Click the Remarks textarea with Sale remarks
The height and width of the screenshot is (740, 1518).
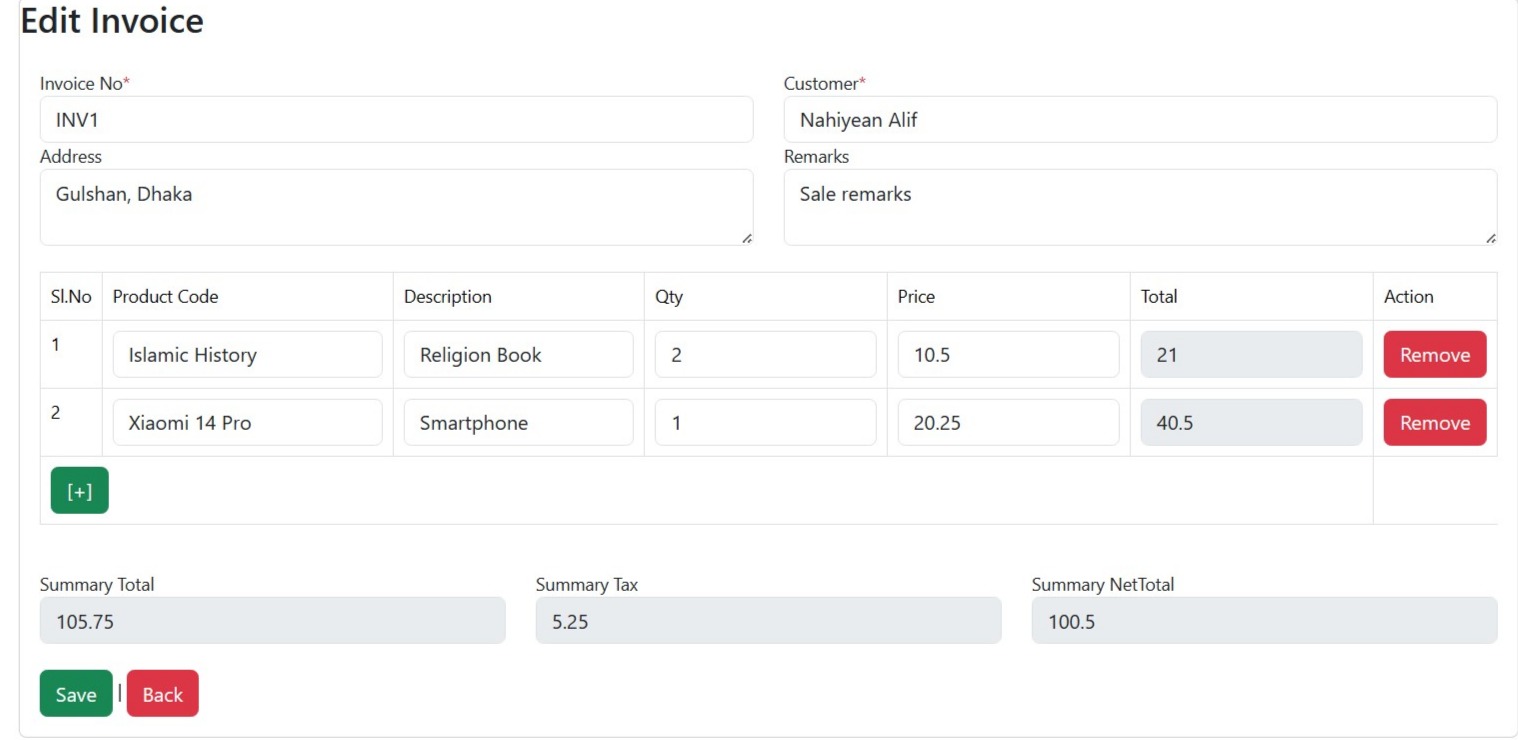click(x=1140, y=205)
